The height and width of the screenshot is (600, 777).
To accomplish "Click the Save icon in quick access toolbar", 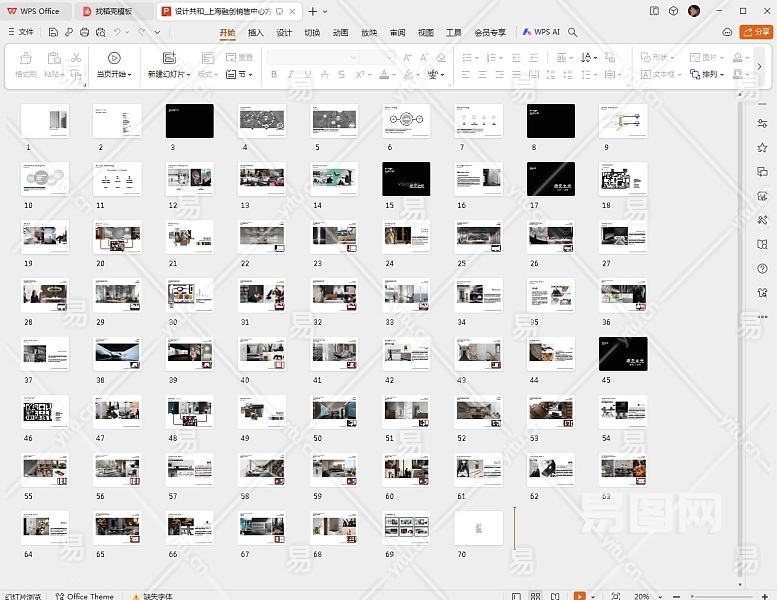I will 53,32.
